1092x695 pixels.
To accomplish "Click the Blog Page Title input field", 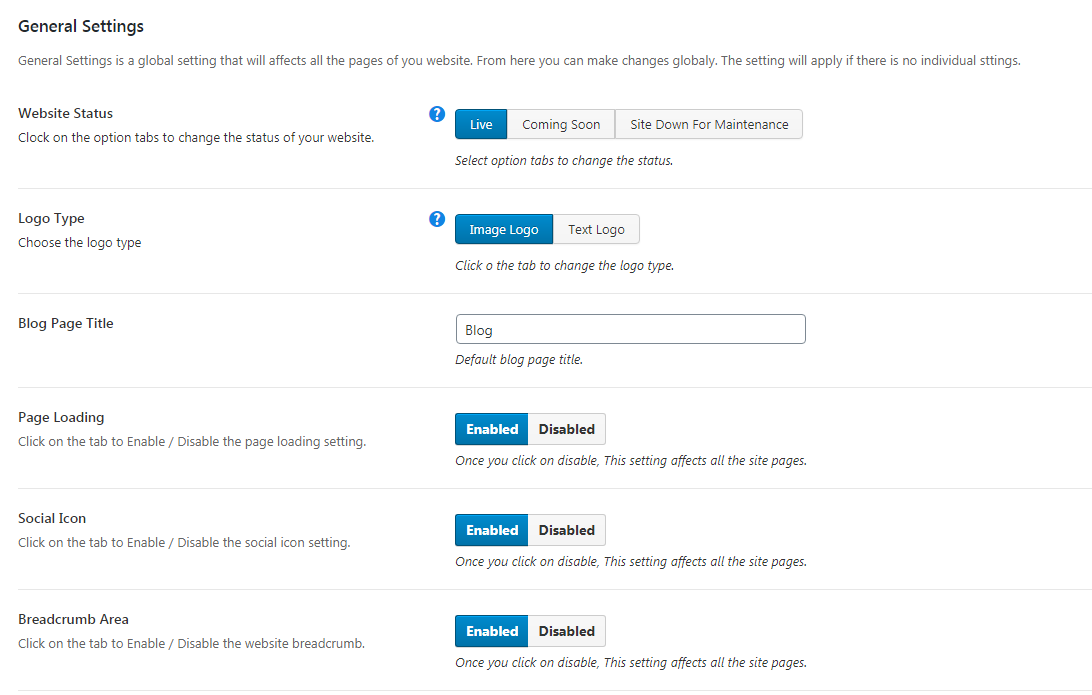I will click(630, 330).
